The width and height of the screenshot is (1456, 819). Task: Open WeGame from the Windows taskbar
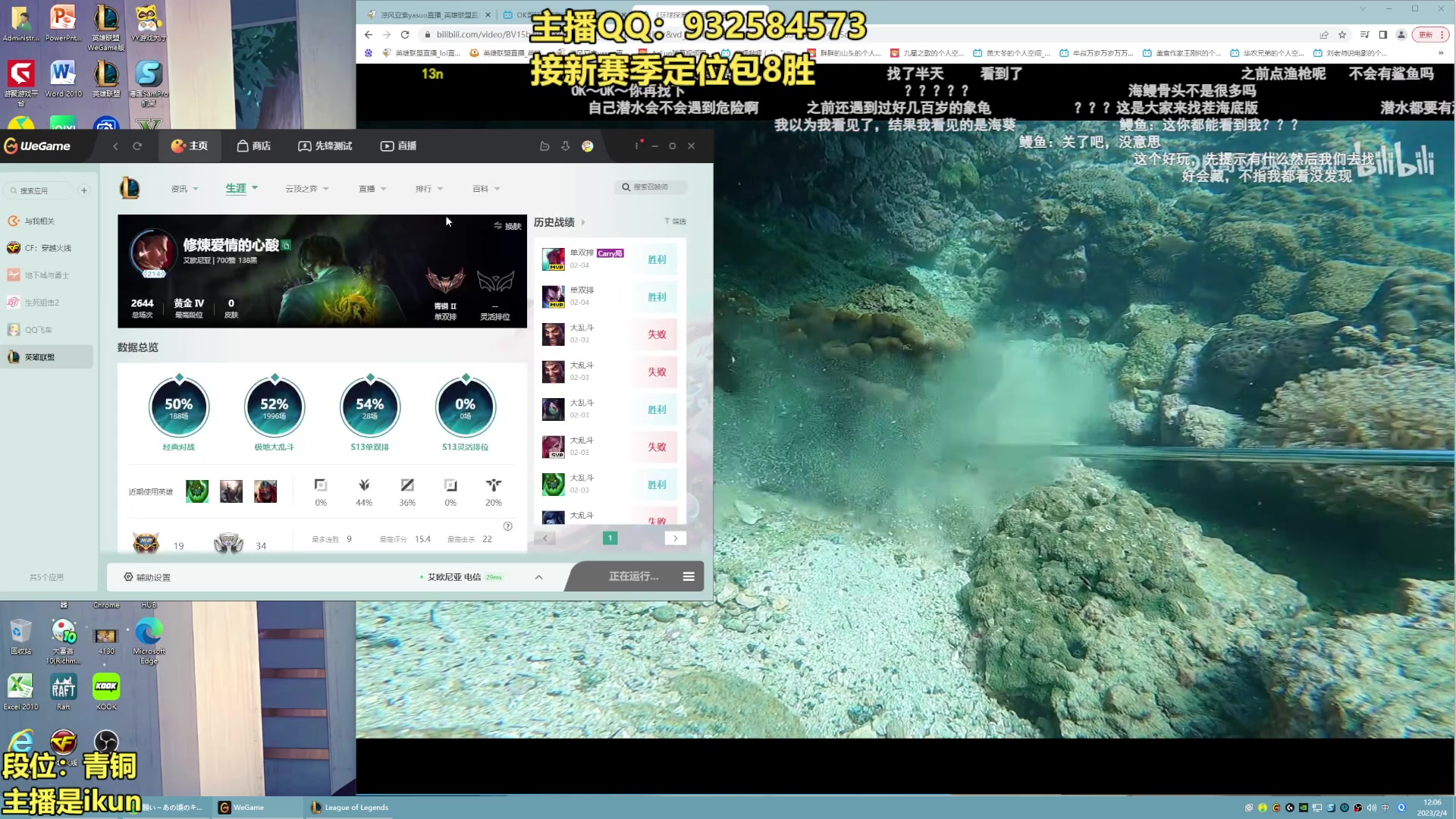tap(257, 807)
